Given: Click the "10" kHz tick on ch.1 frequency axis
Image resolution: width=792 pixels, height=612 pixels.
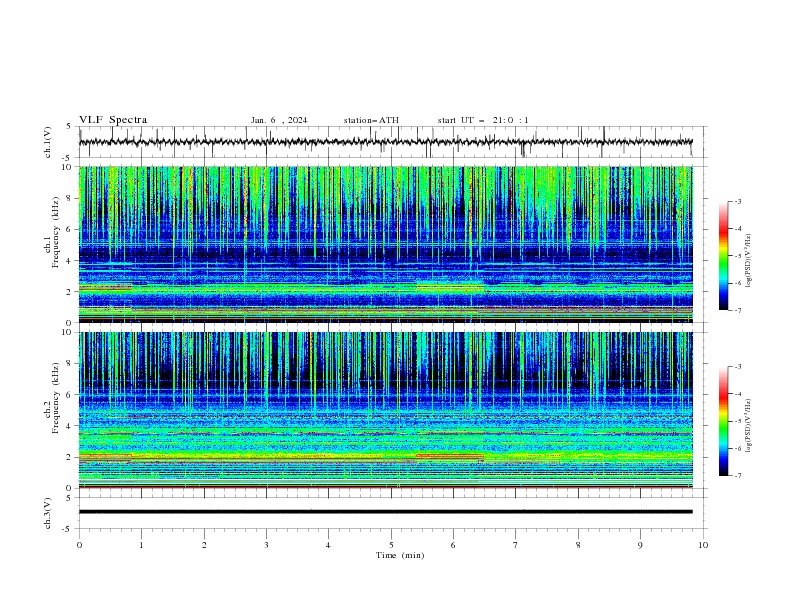Looking at the screenshot, I should pyautogui.click(x=67, y=167).
